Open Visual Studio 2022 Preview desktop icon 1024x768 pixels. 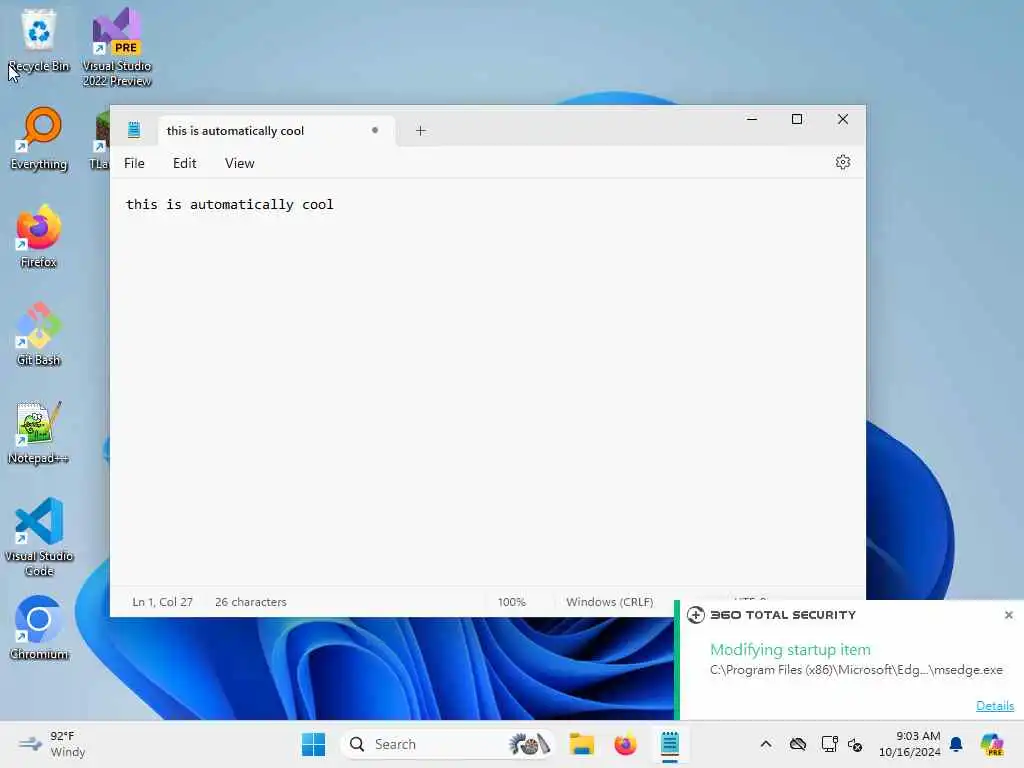117,47
